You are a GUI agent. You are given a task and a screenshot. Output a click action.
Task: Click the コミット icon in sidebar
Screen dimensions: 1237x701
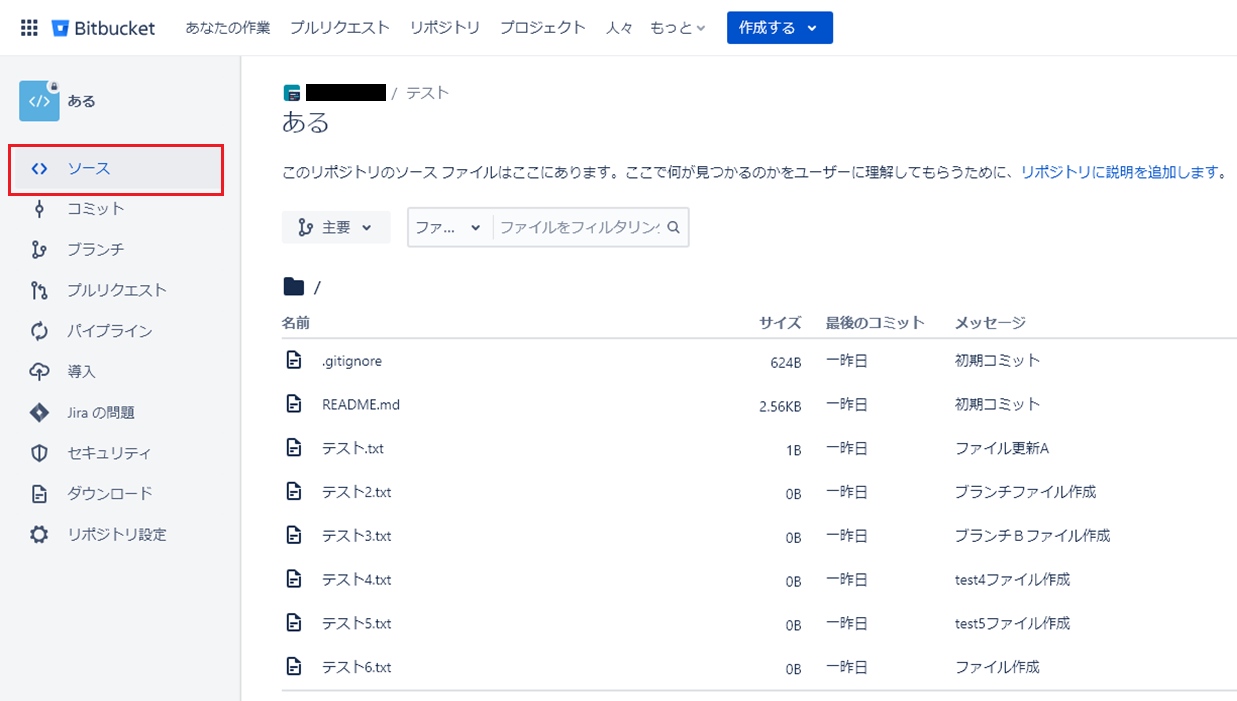39,209
